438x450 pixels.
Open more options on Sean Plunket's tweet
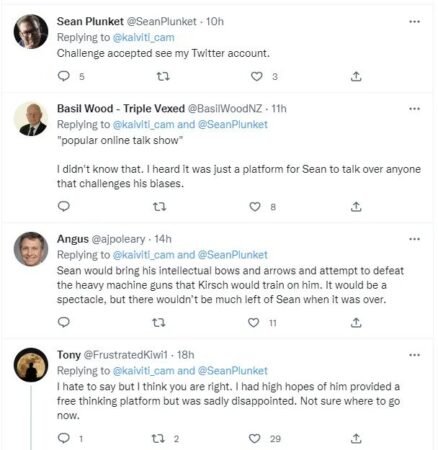point(414,22)
